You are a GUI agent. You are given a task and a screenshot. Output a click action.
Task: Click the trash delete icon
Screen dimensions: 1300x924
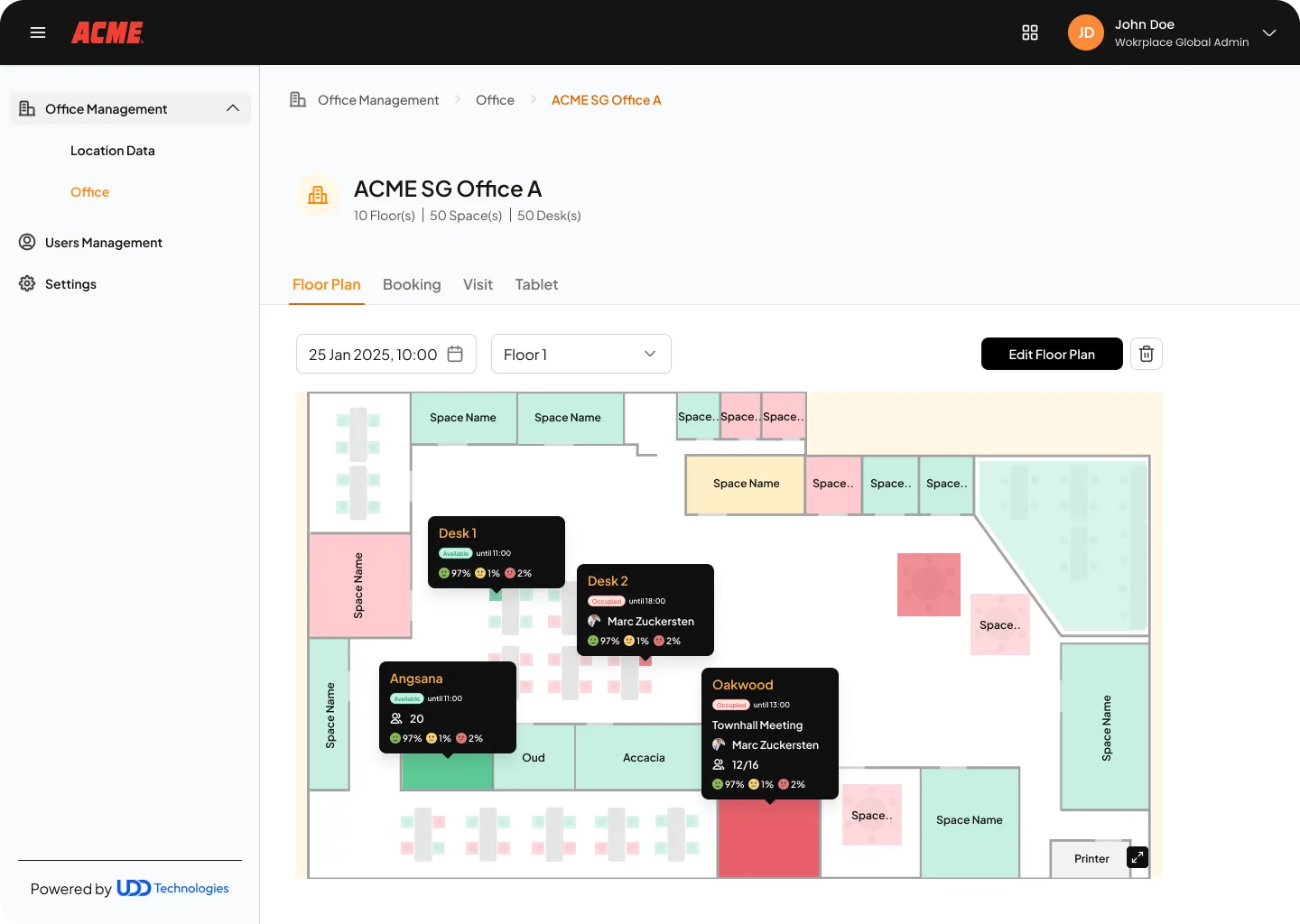[x=1147, y=354]
